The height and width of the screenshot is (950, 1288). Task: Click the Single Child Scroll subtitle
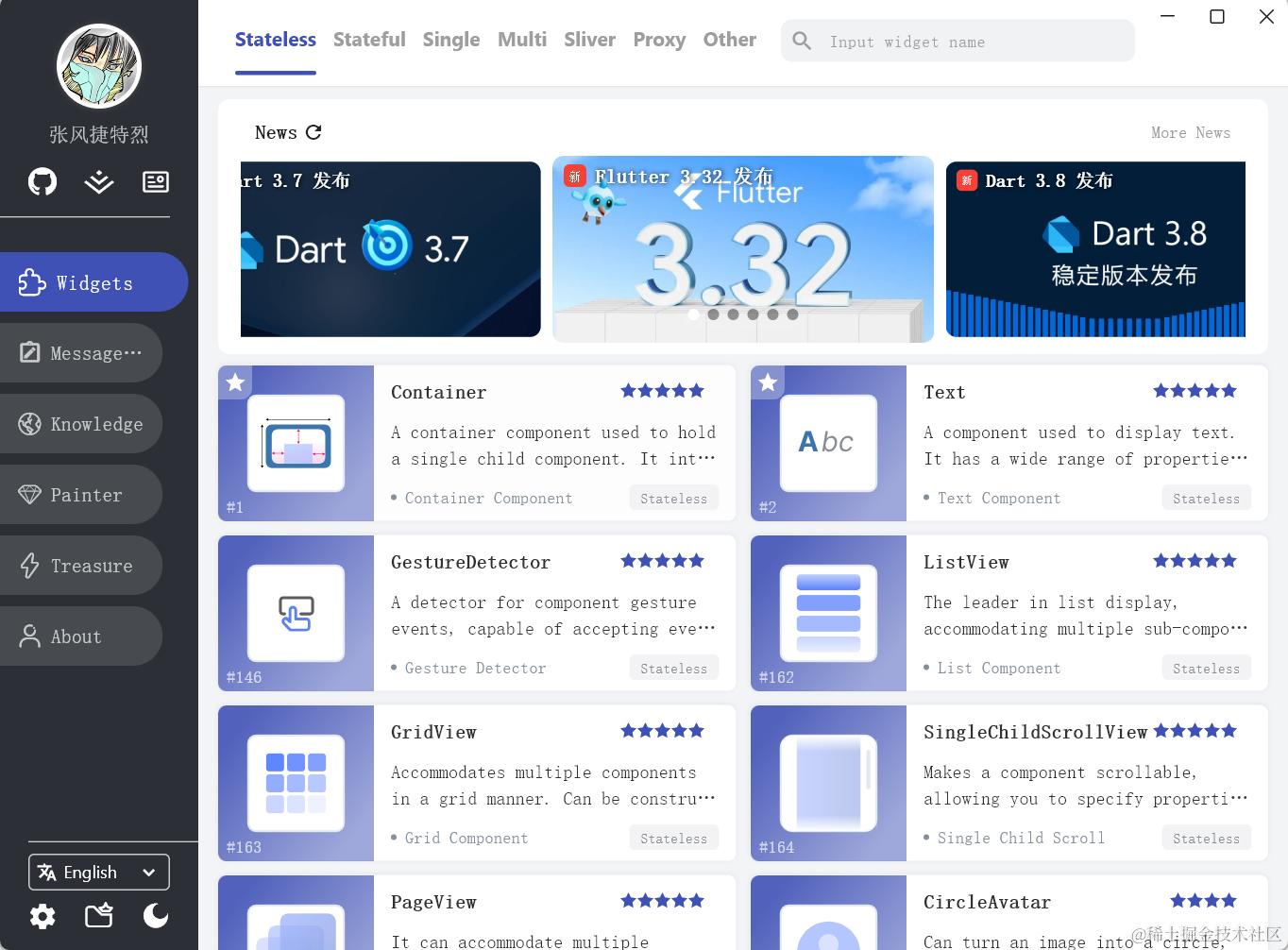pos(1021,838)
